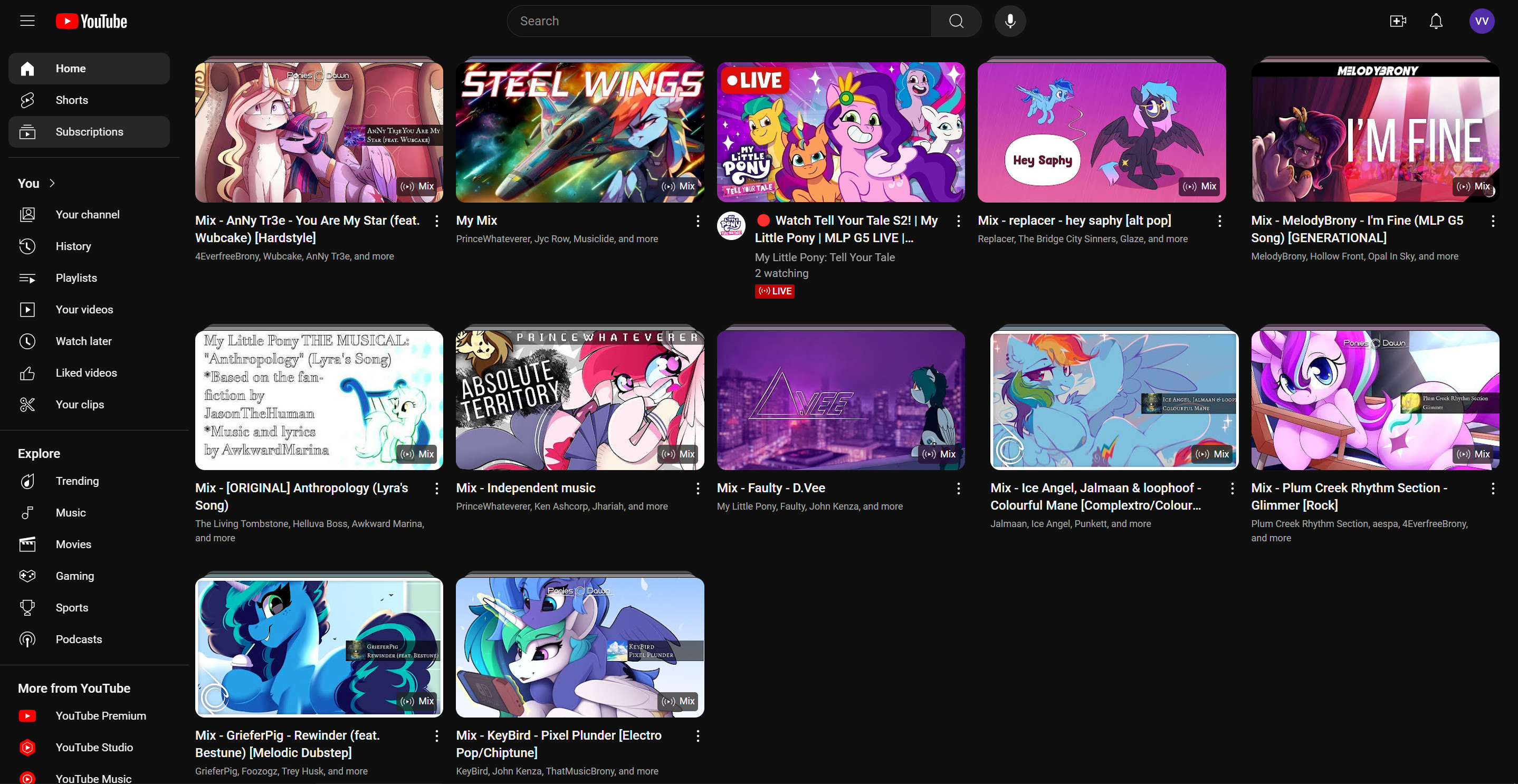
Task: Open the I'm Fine MelodyBrony thumbnail
Action: tap(1376, 132)
